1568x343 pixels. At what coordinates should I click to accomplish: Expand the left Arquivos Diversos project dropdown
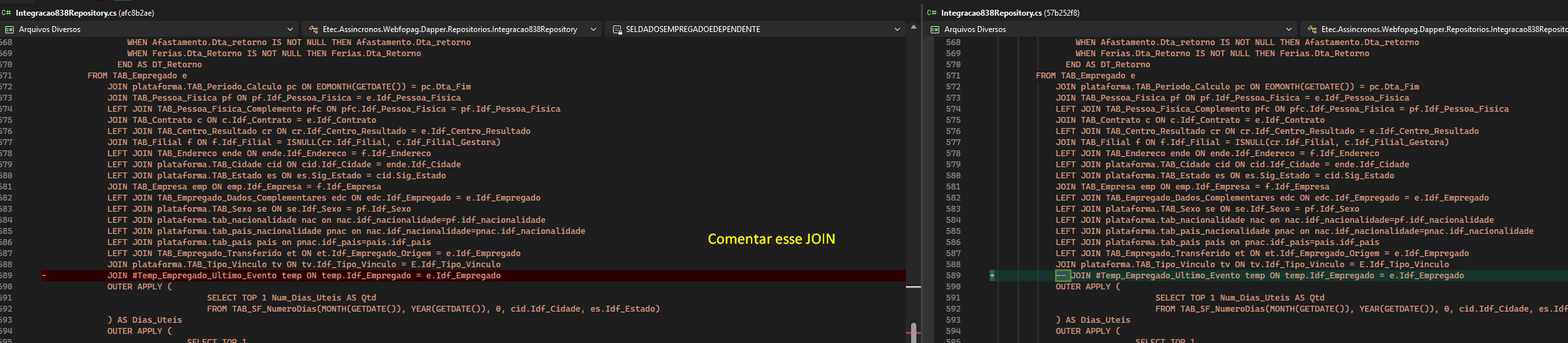(x=290, y=29)
